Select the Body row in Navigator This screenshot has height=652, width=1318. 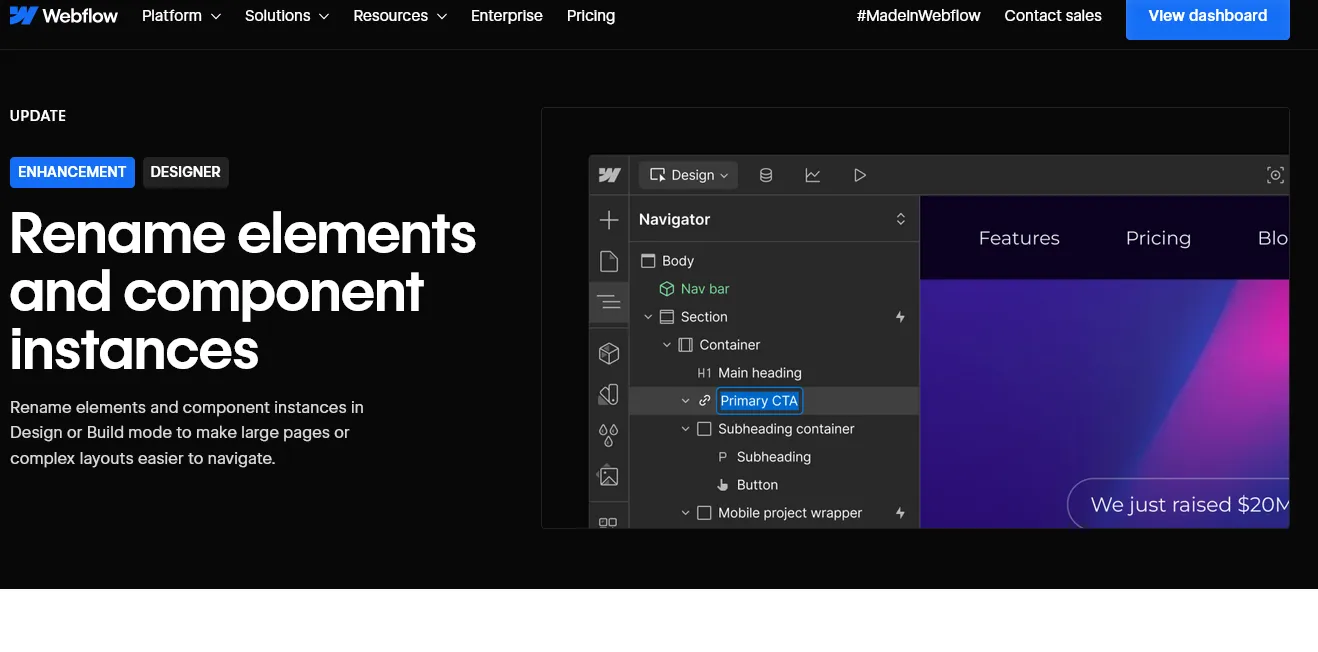click(774, 261)
